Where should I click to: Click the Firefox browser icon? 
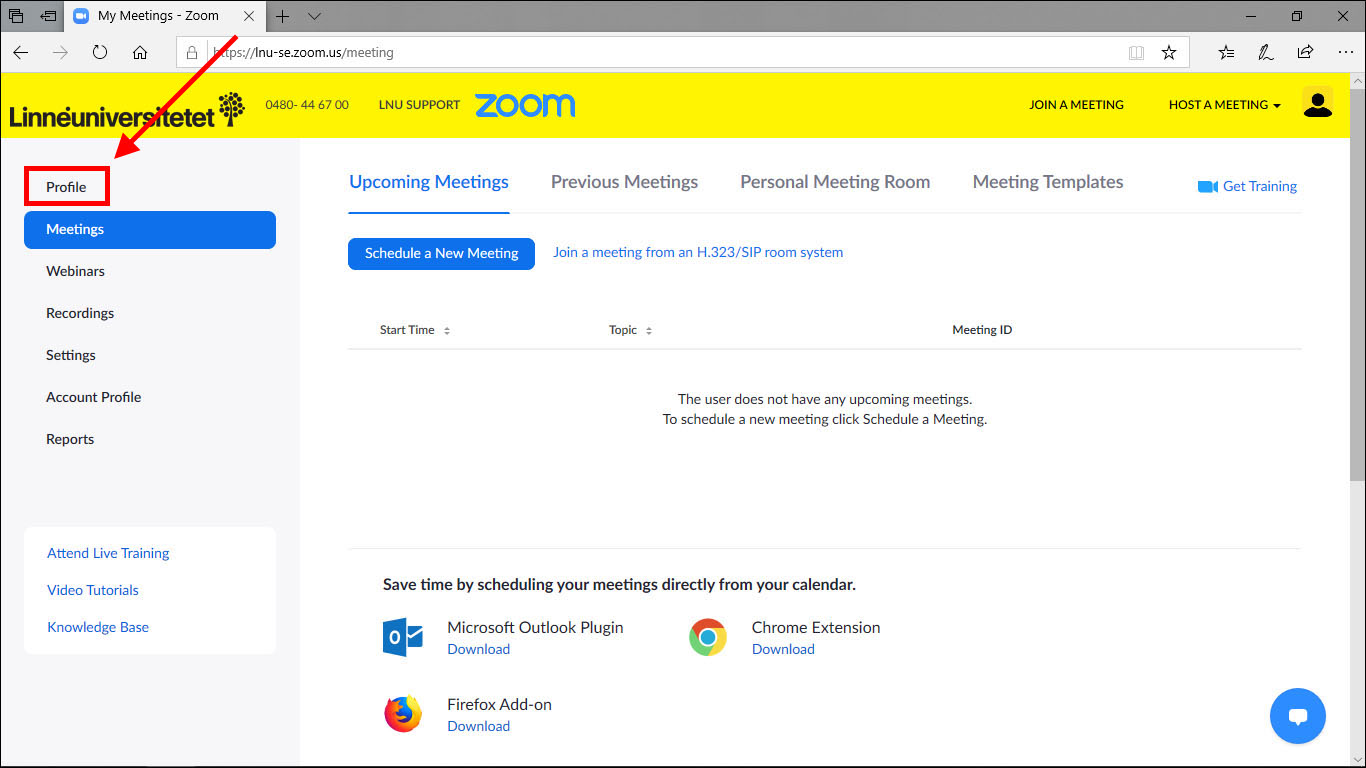click(403, 714)
